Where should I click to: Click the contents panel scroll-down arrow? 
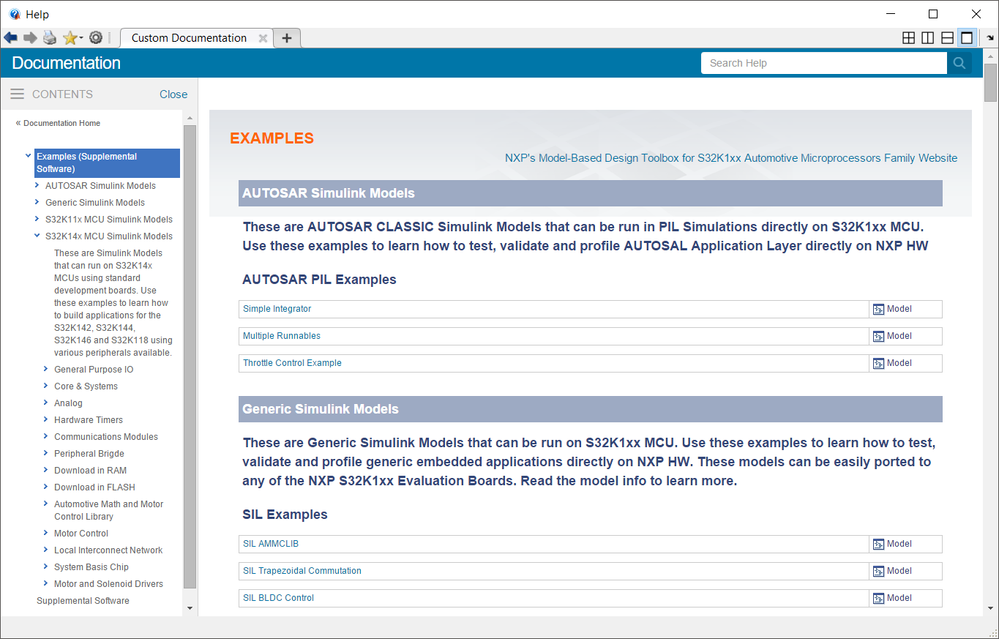click(x=189, y=608)
